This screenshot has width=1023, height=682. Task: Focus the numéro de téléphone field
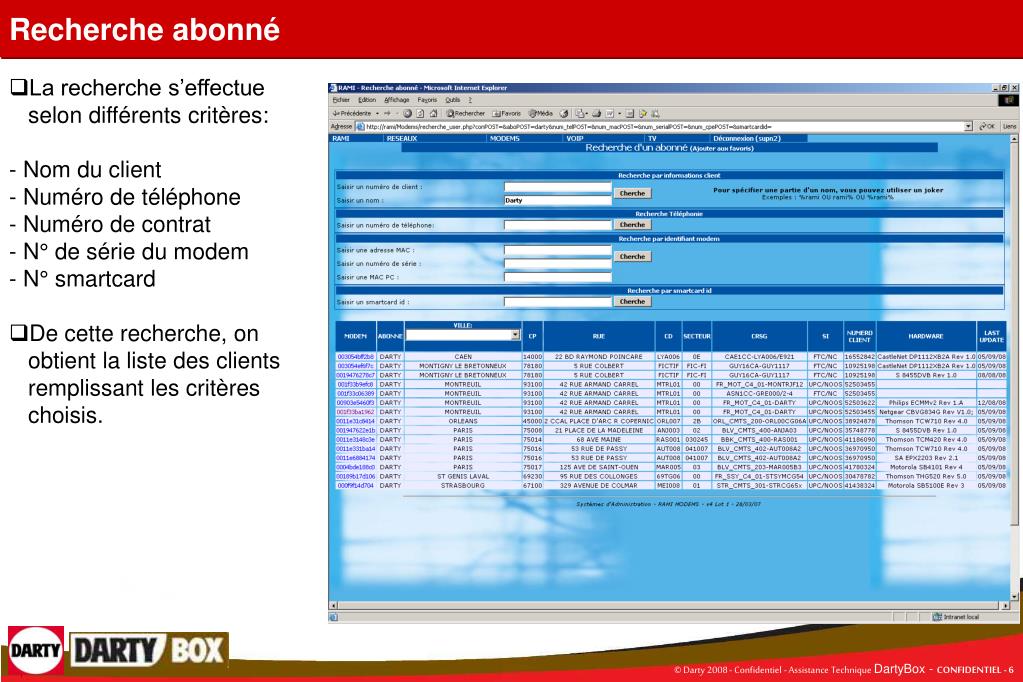click(558, 225)
